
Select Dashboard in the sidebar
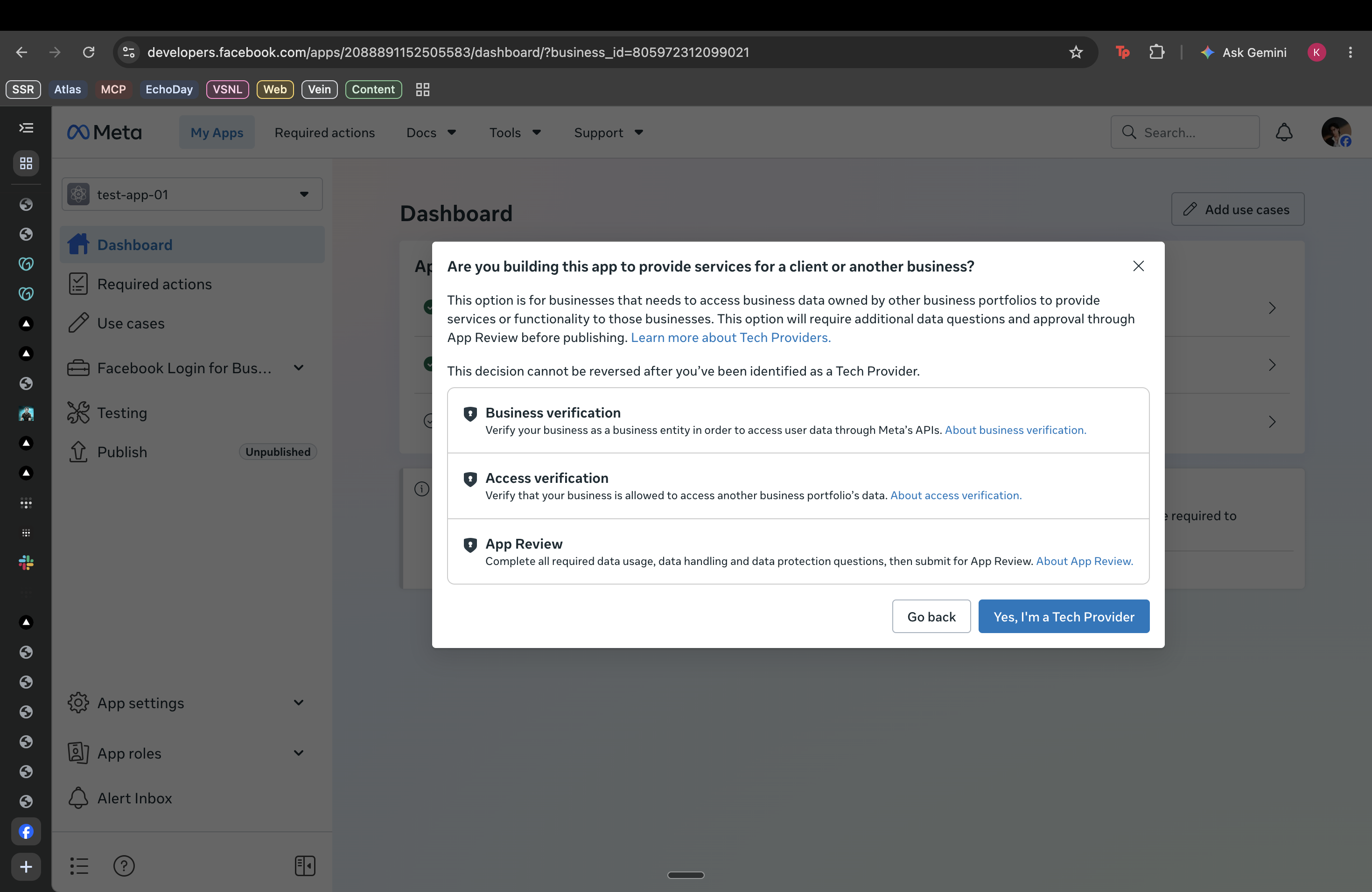[x=192, y=245]
